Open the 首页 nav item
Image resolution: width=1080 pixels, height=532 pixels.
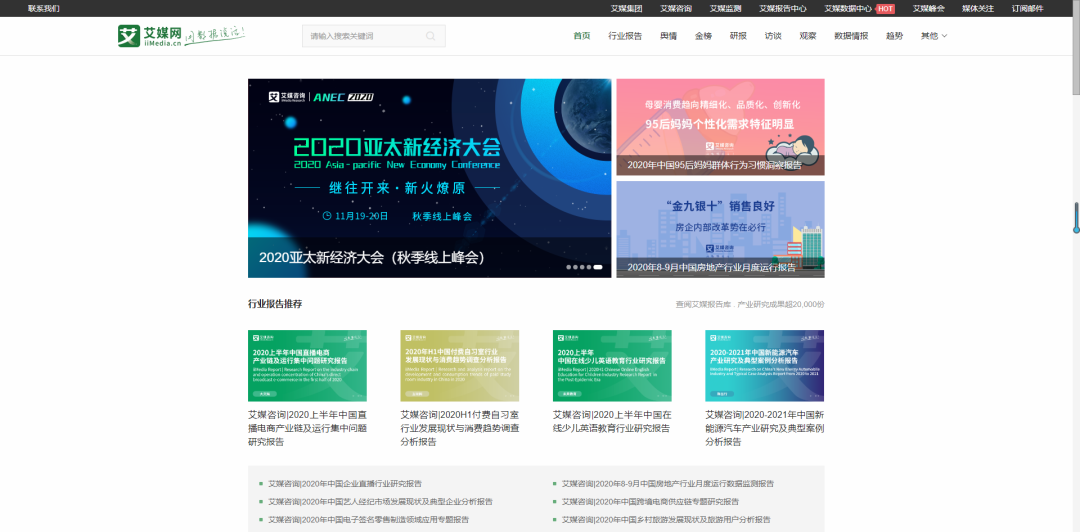(582, 36)
